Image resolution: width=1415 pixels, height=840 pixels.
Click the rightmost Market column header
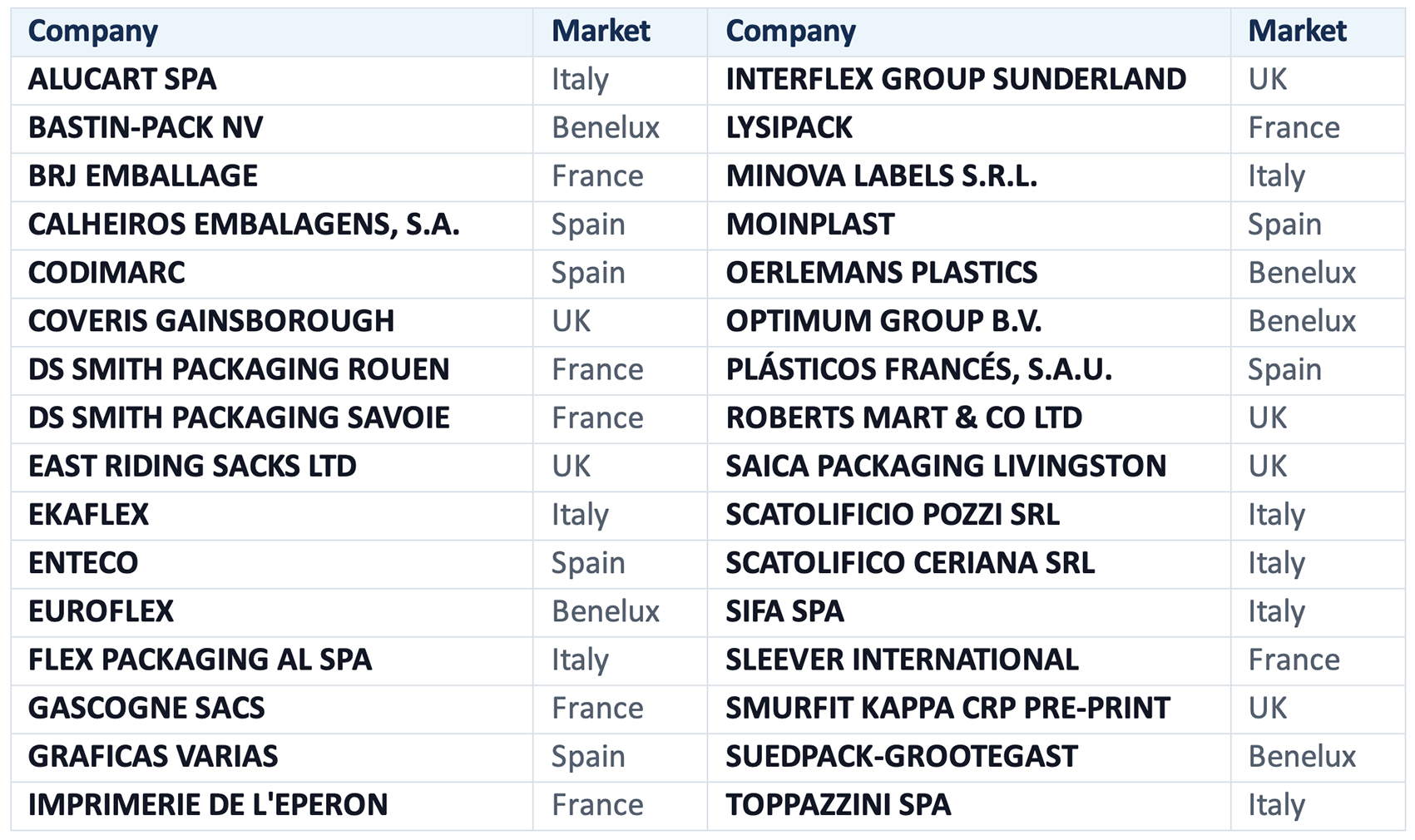pyautogui.click(x=1297, y=32)
